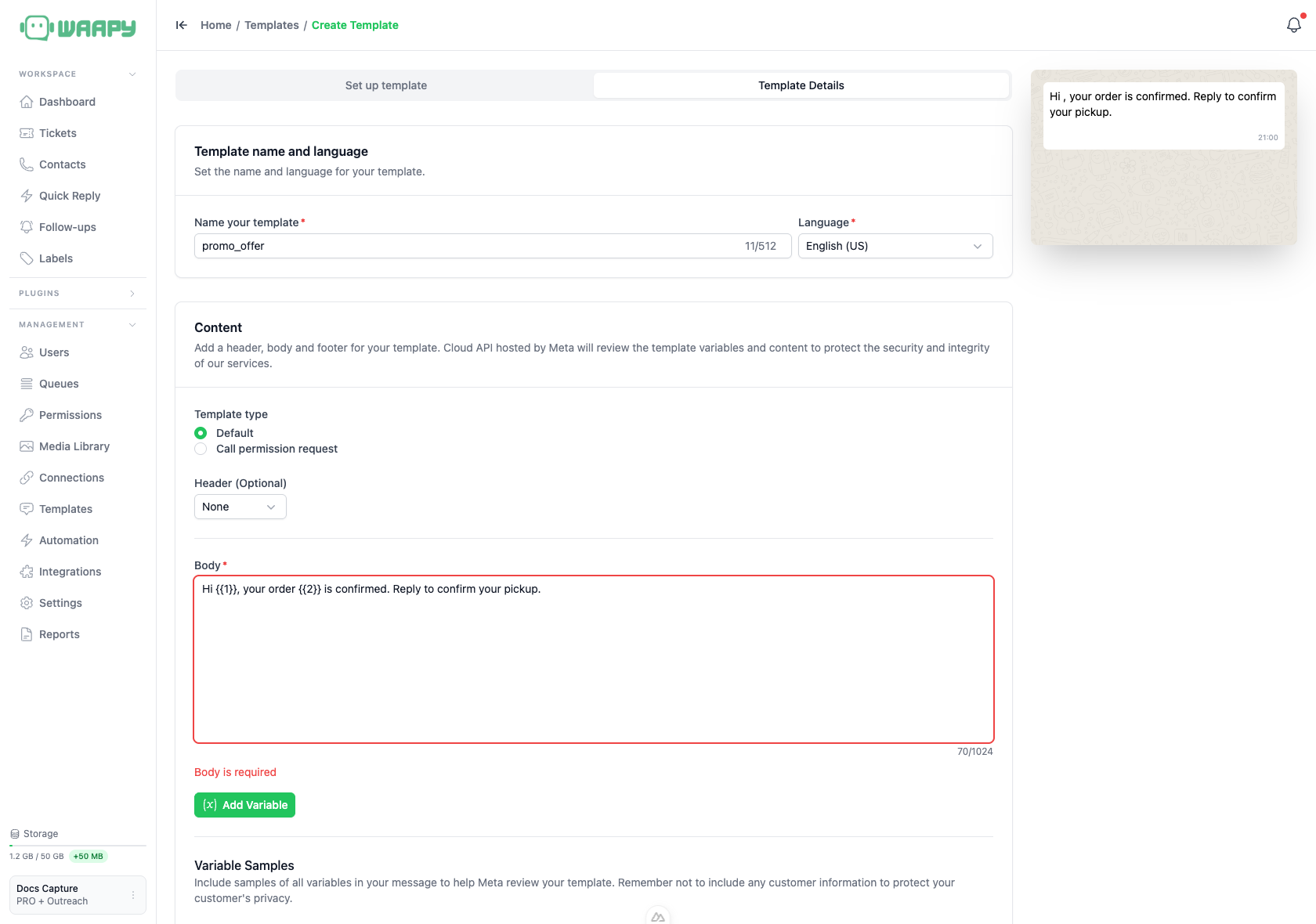Image resolution: width=1316 pixels, height=924 pixels.
Task: Click the storage usage progress bar
Action: 78,846
